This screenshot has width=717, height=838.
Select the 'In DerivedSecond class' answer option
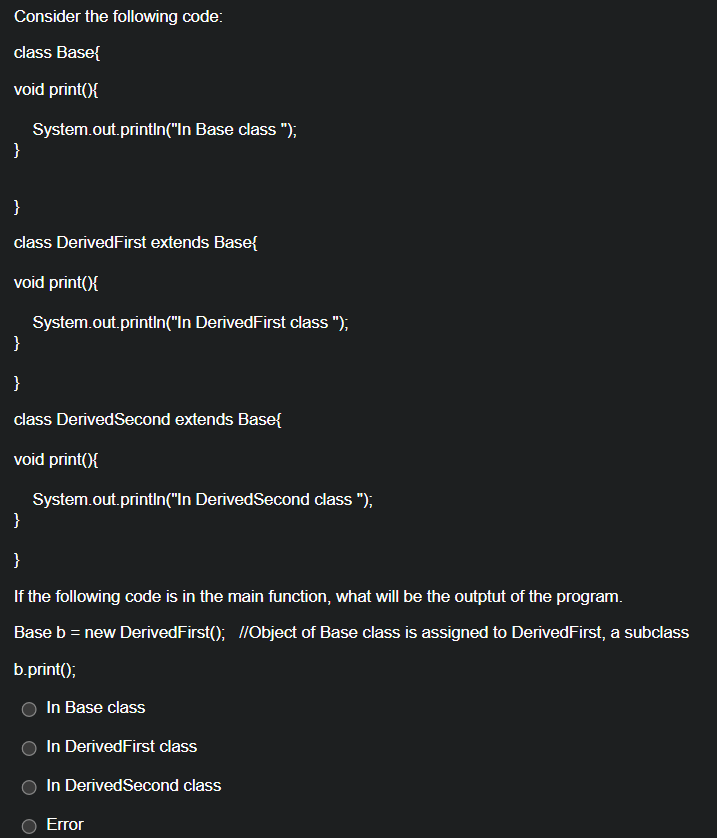pos(29,787)
